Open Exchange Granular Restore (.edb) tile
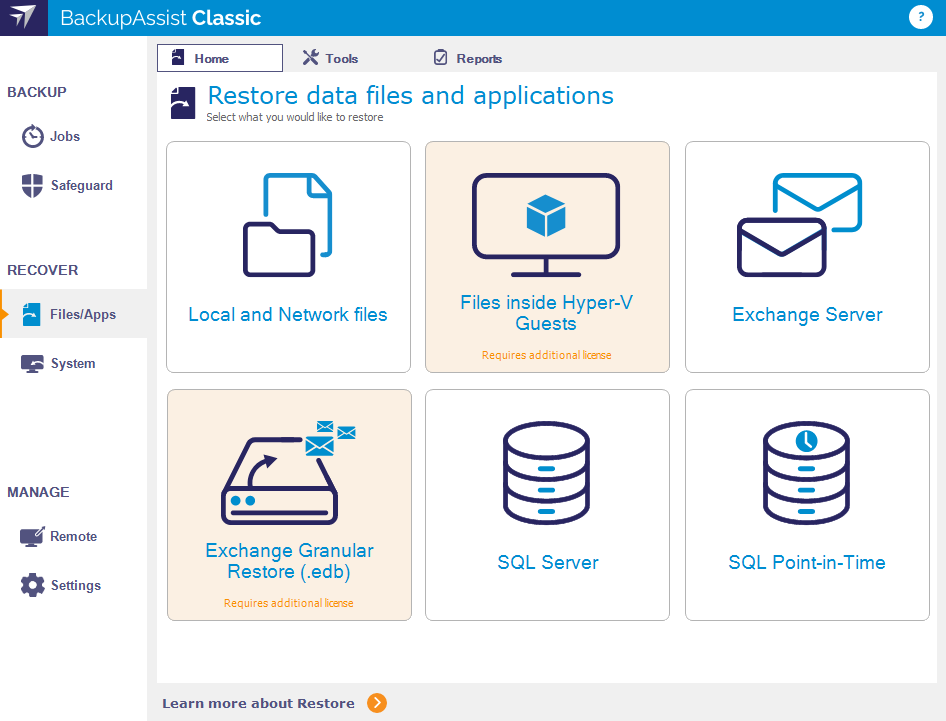Image resolution: width=946 pixels, height=721 pixels. [289, 505]
